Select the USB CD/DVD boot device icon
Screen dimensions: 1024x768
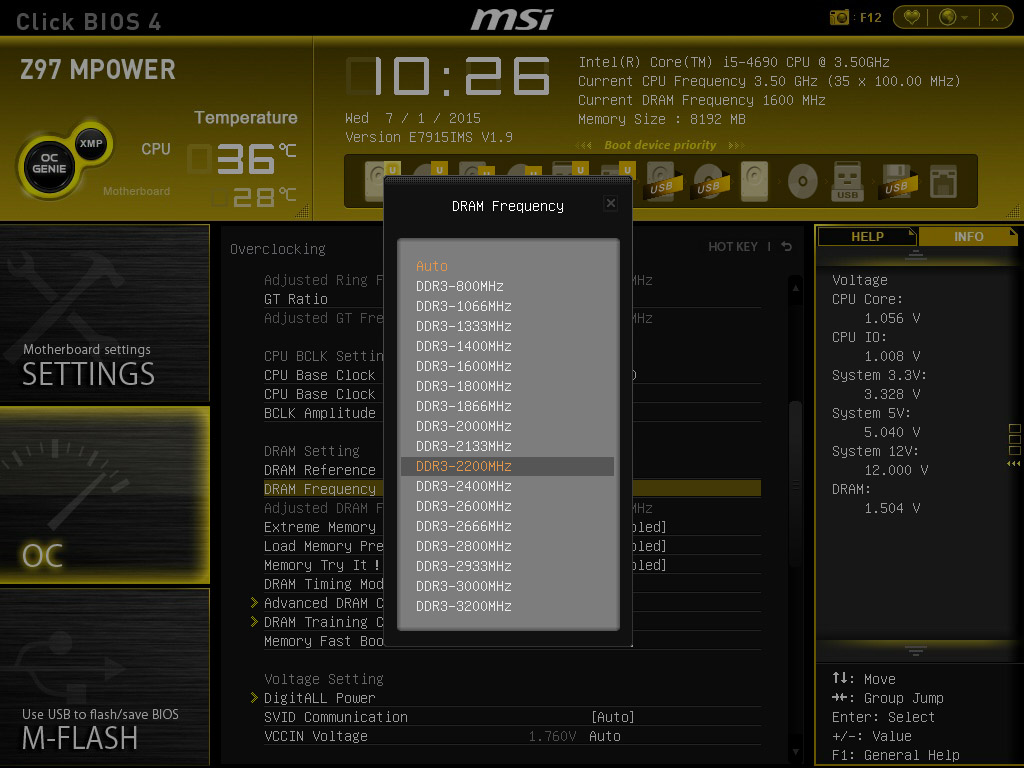[711, 181]
